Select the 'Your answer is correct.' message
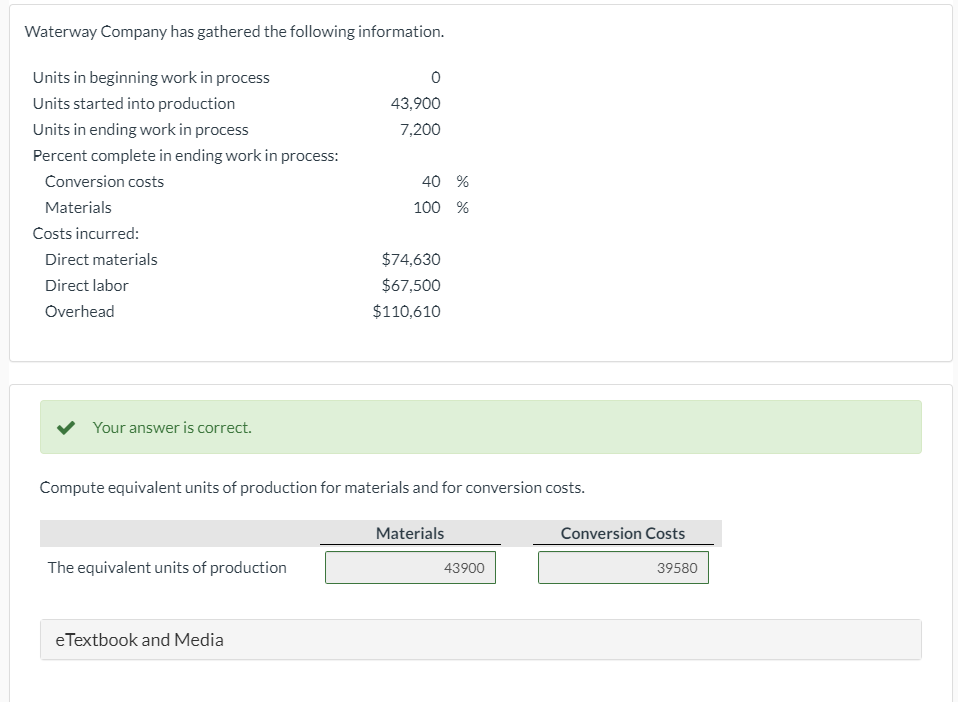Screen dimensions: 958x702 pyautogui.click(x=172, y=428)
